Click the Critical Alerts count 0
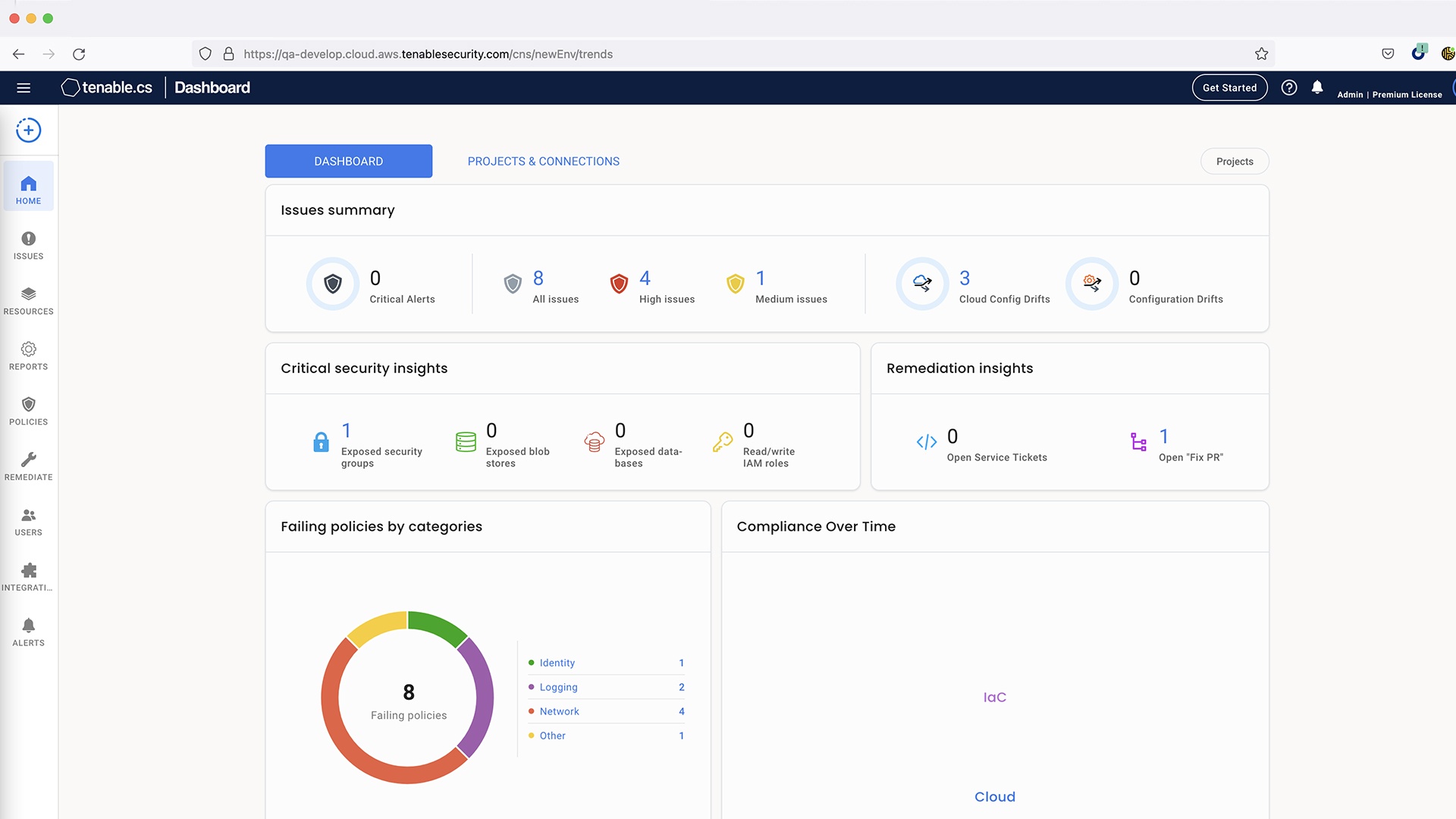 coord(375,278)
